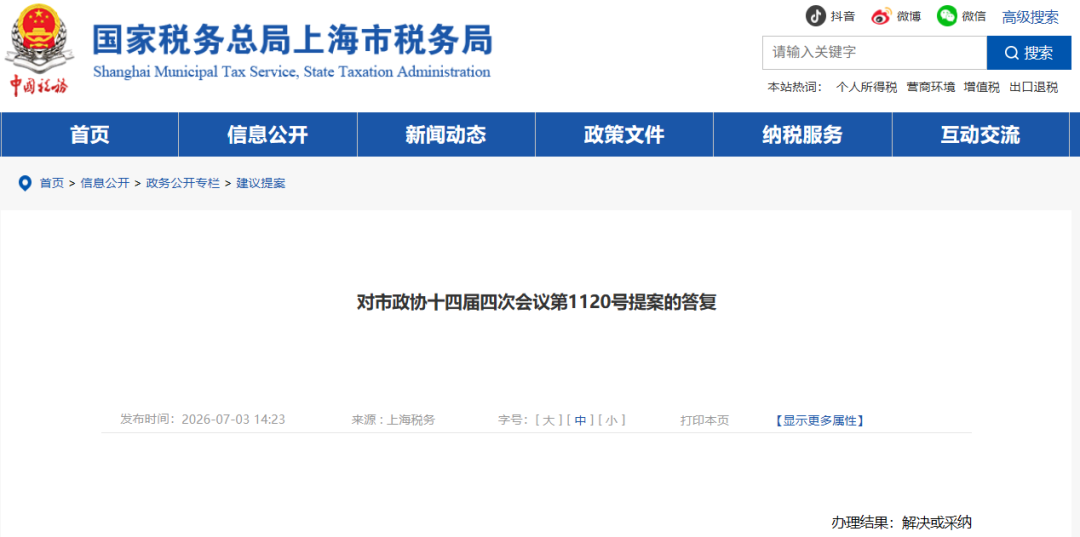Image resolution: width=1080 pixels, height=537 pixels.
Task: Set font size to 小
Action: (612, 420)
